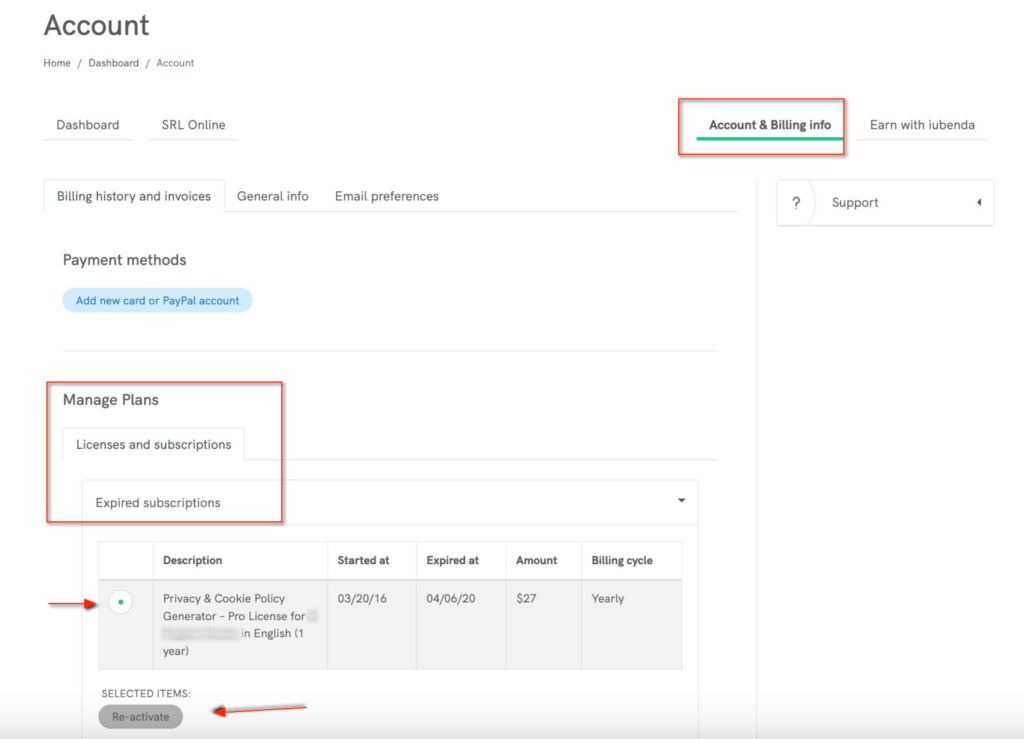Image resolution: width=1024 pixels, height=739 pixels.
Task: Select the expired Pro License radio button
Action: (x=121, y=602)
